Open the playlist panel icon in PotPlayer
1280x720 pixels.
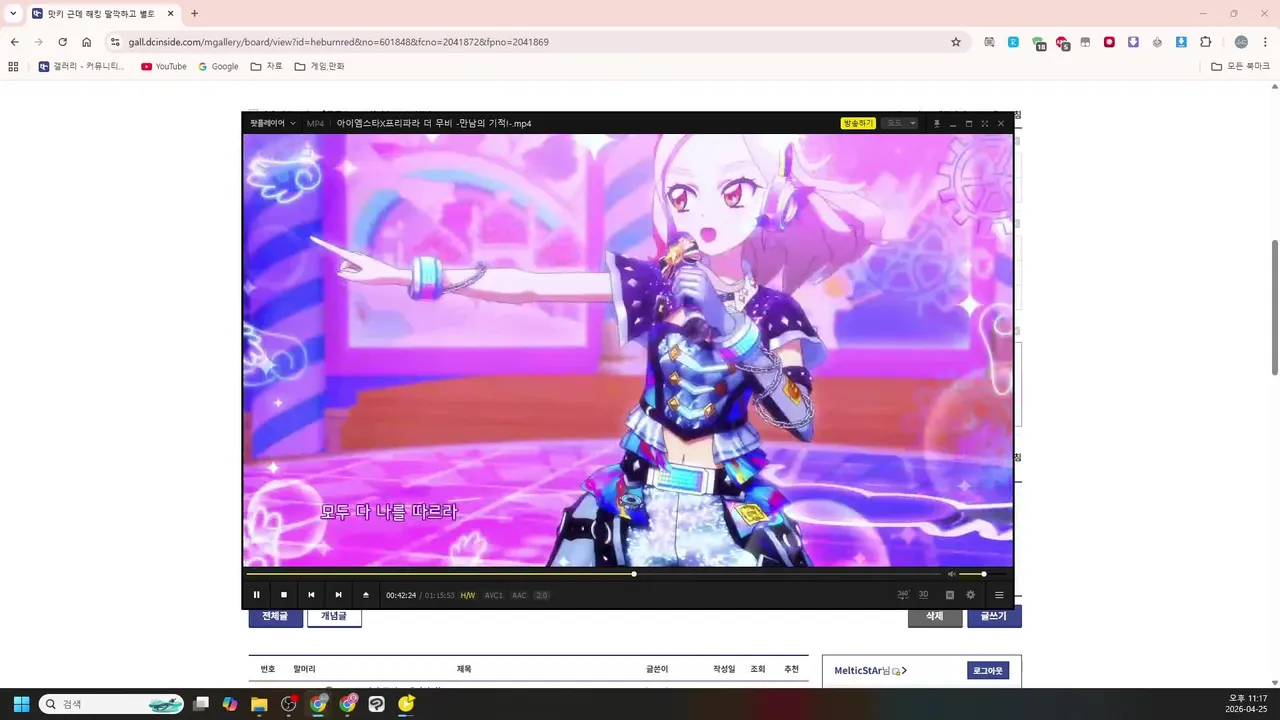(950, 595)
